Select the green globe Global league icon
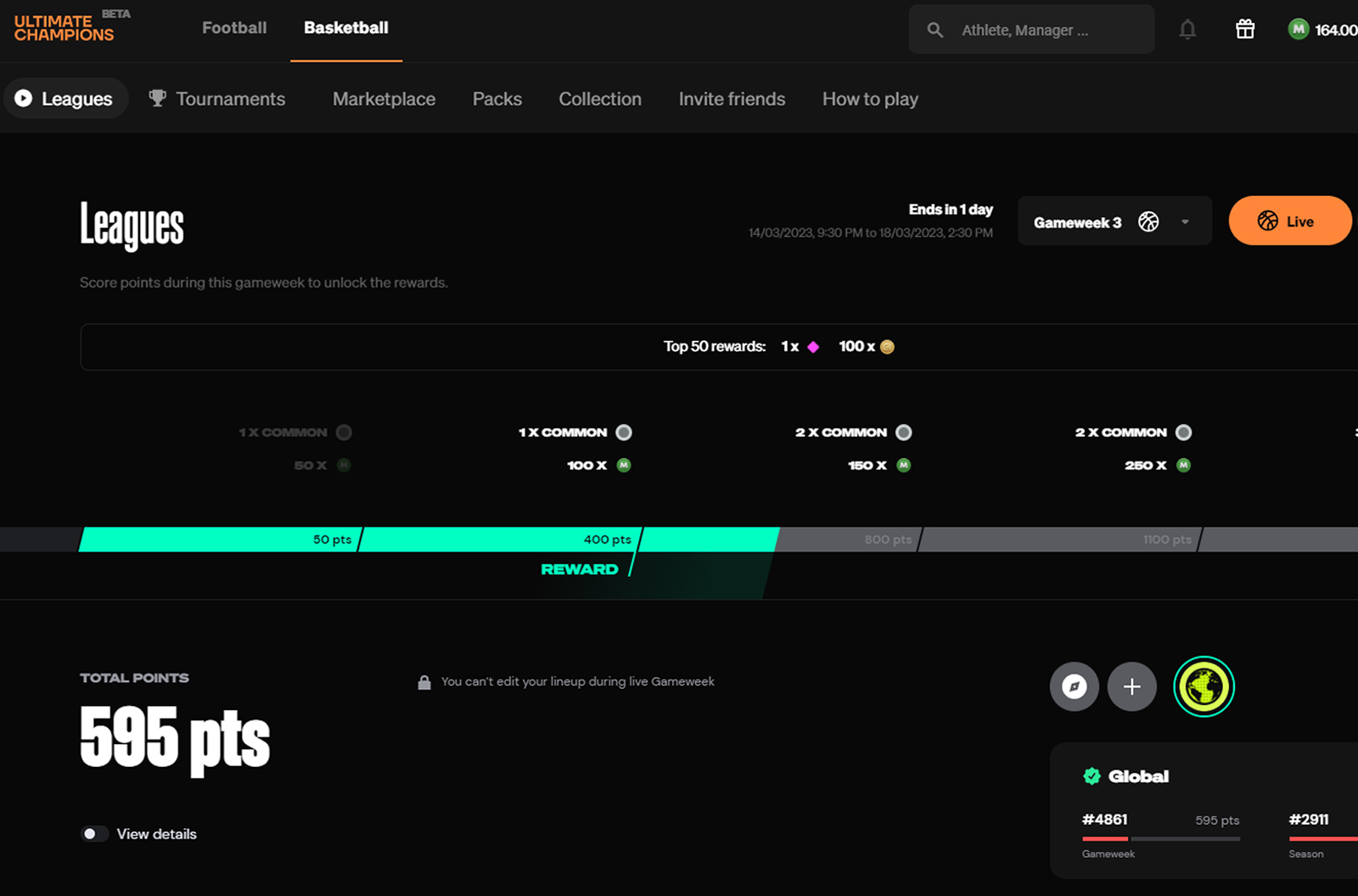 (1204, 686)
